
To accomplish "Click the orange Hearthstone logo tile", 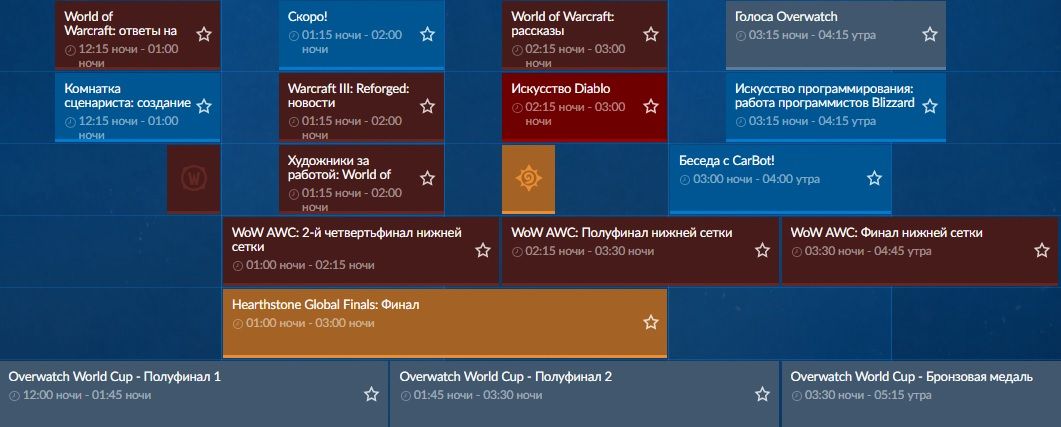I will click(x=528, y=179).
